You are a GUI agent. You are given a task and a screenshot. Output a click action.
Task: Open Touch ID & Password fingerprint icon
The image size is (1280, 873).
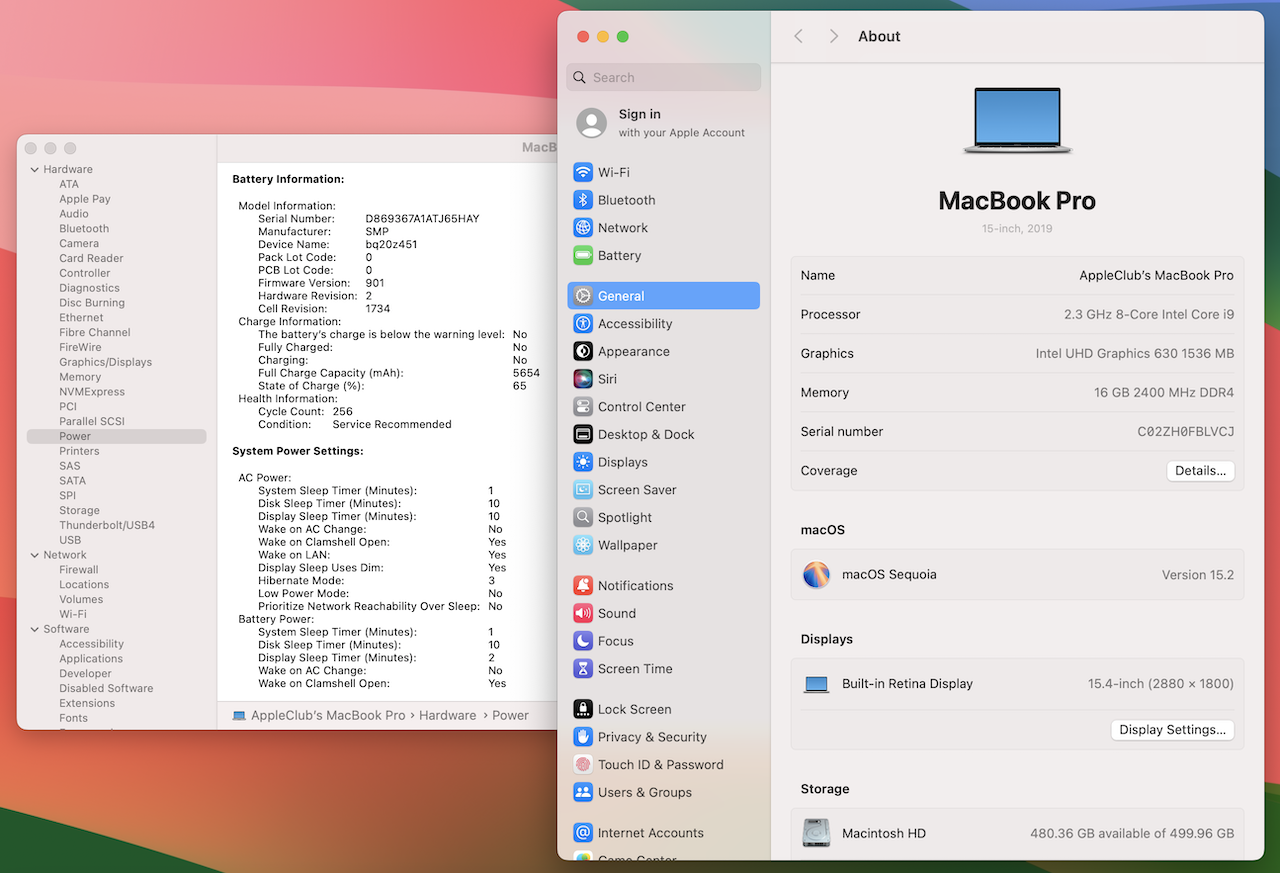tap(583, 765)
